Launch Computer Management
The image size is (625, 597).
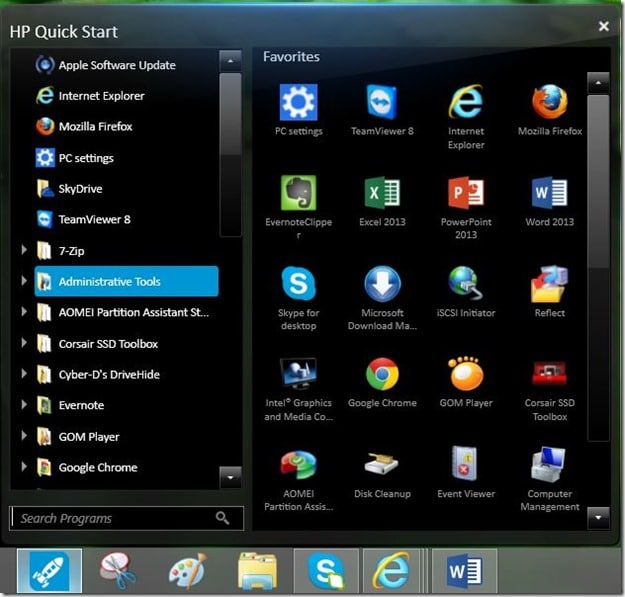click(x=550, y=464)
